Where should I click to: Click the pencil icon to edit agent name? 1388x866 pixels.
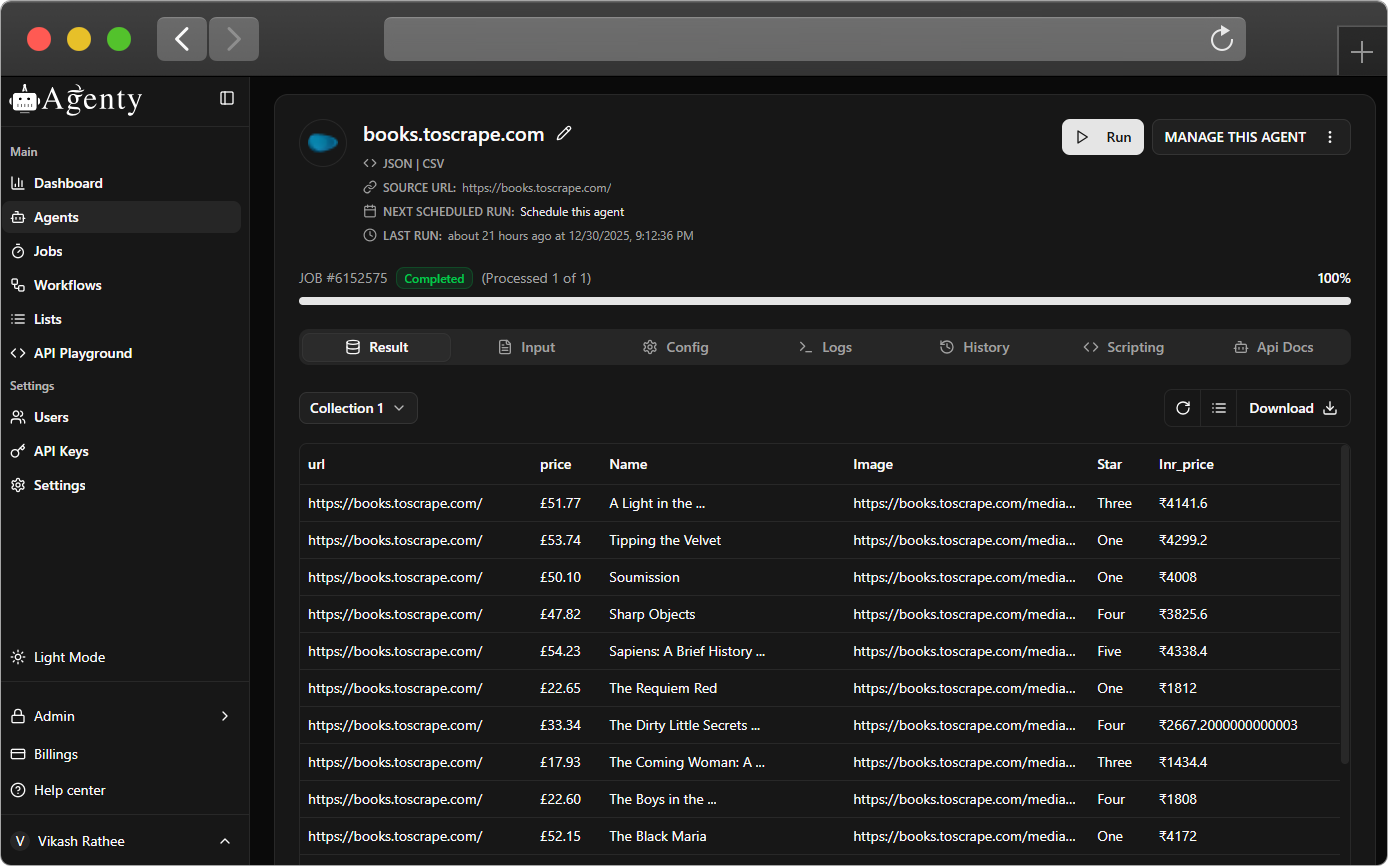pyautogui.click(x=564, y=134)
